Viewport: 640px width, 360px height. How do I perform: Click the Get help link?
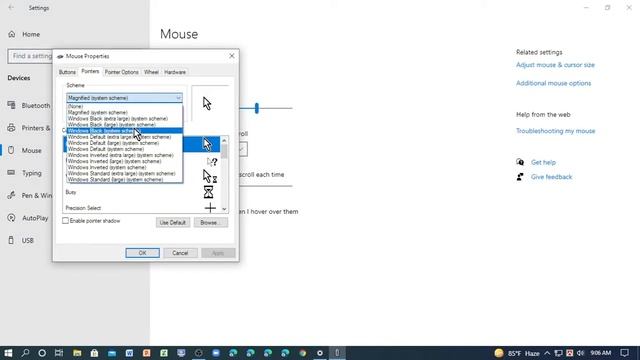click(543, 162)
